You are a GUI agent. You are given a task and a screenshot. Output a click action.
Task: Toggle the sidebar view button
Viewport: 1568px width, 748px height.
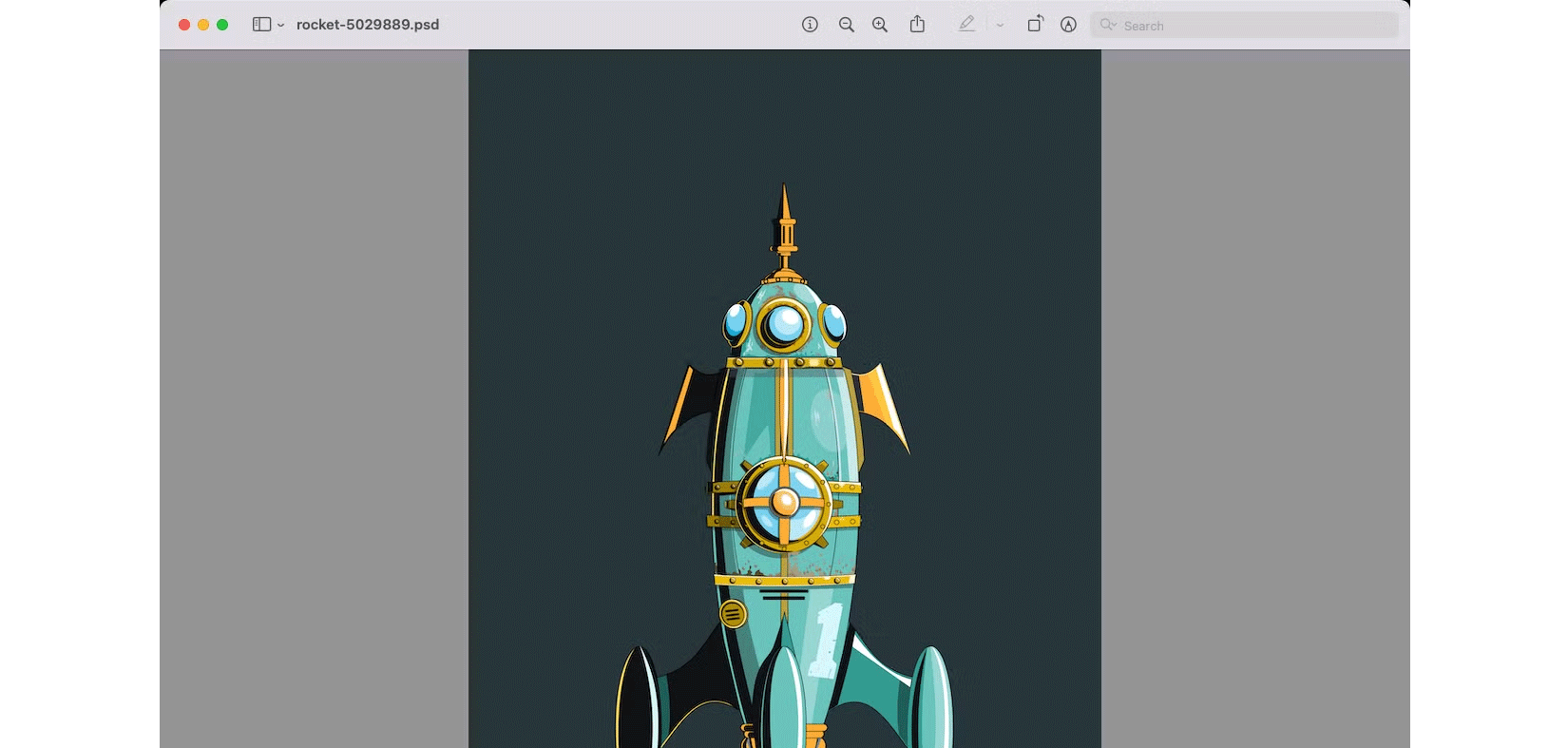click(261, 25)
